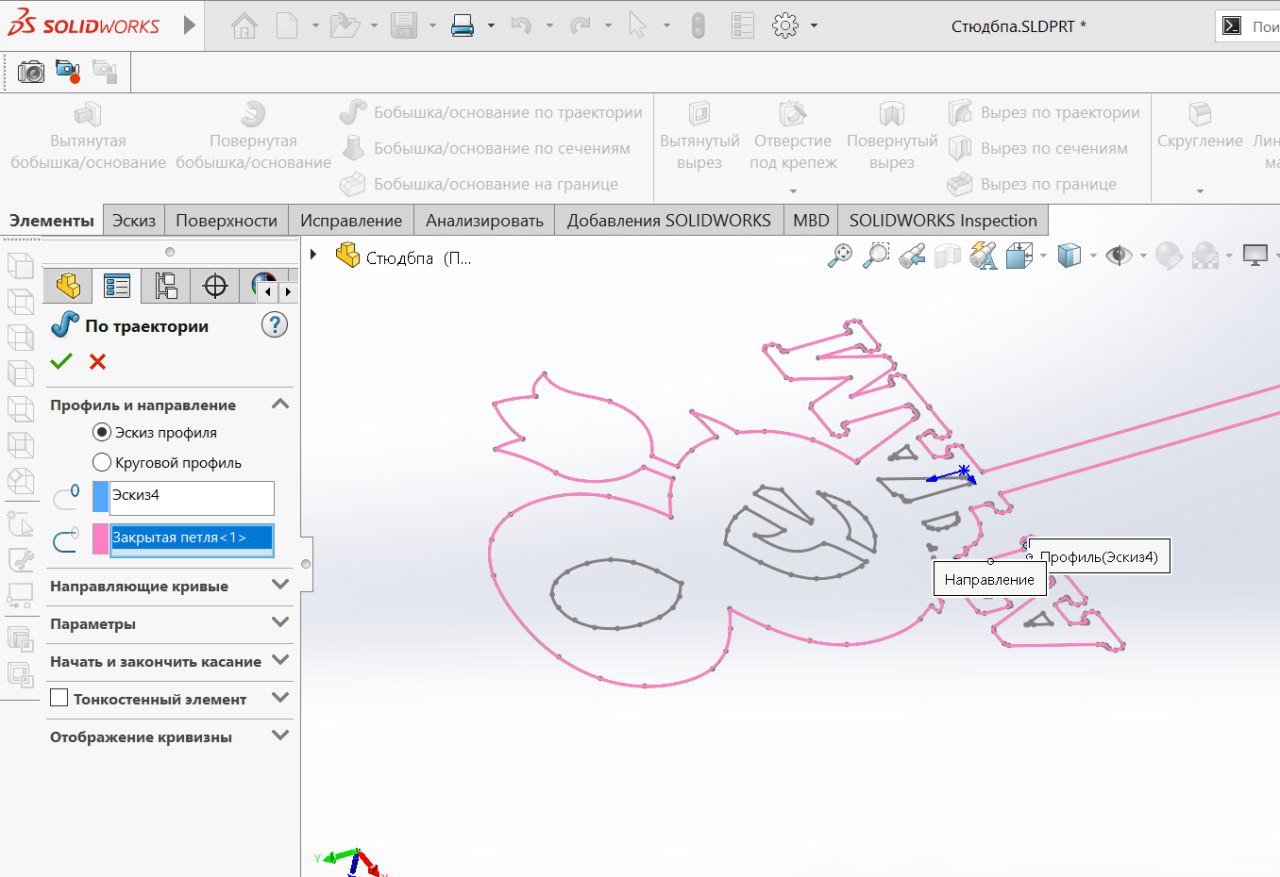Expand the Направляющие кривые section
Viewport: 1280px width, 877px height.
click(280, 586)
